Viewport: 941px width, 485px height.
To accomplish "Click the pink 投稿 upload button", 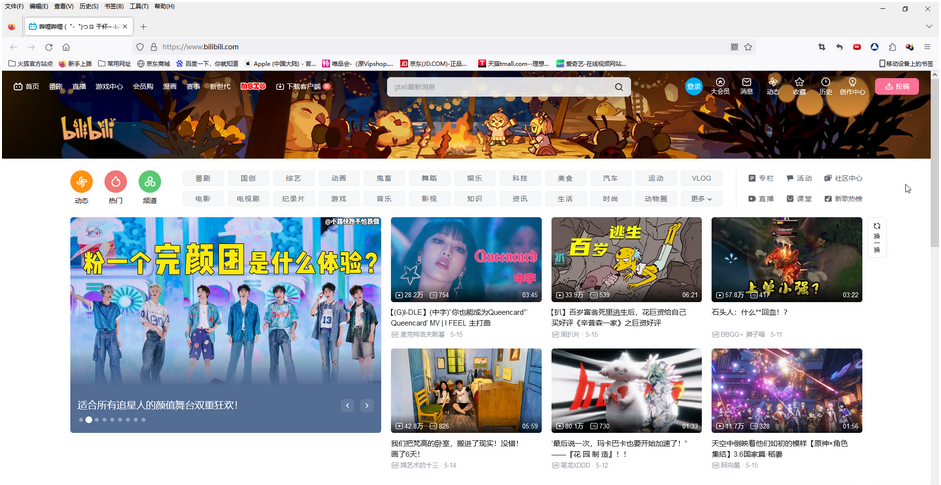I will coord(896,87).
